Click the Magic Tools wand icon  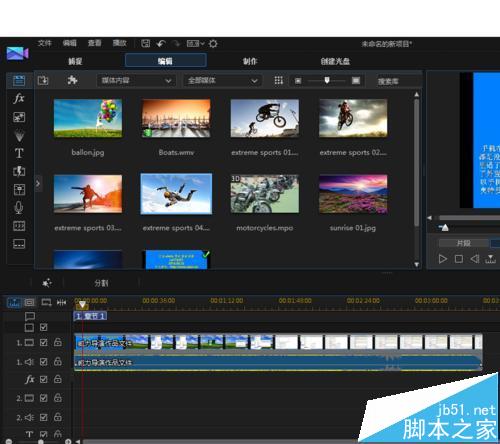click(x=47, y=283)
